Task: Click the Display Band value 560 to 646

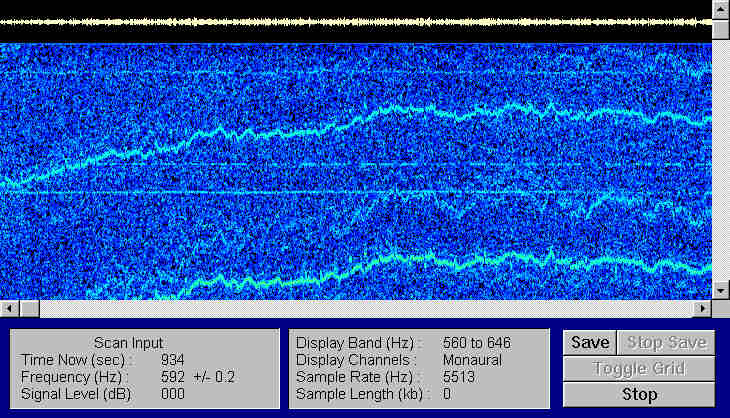Action: coord(476,343)
